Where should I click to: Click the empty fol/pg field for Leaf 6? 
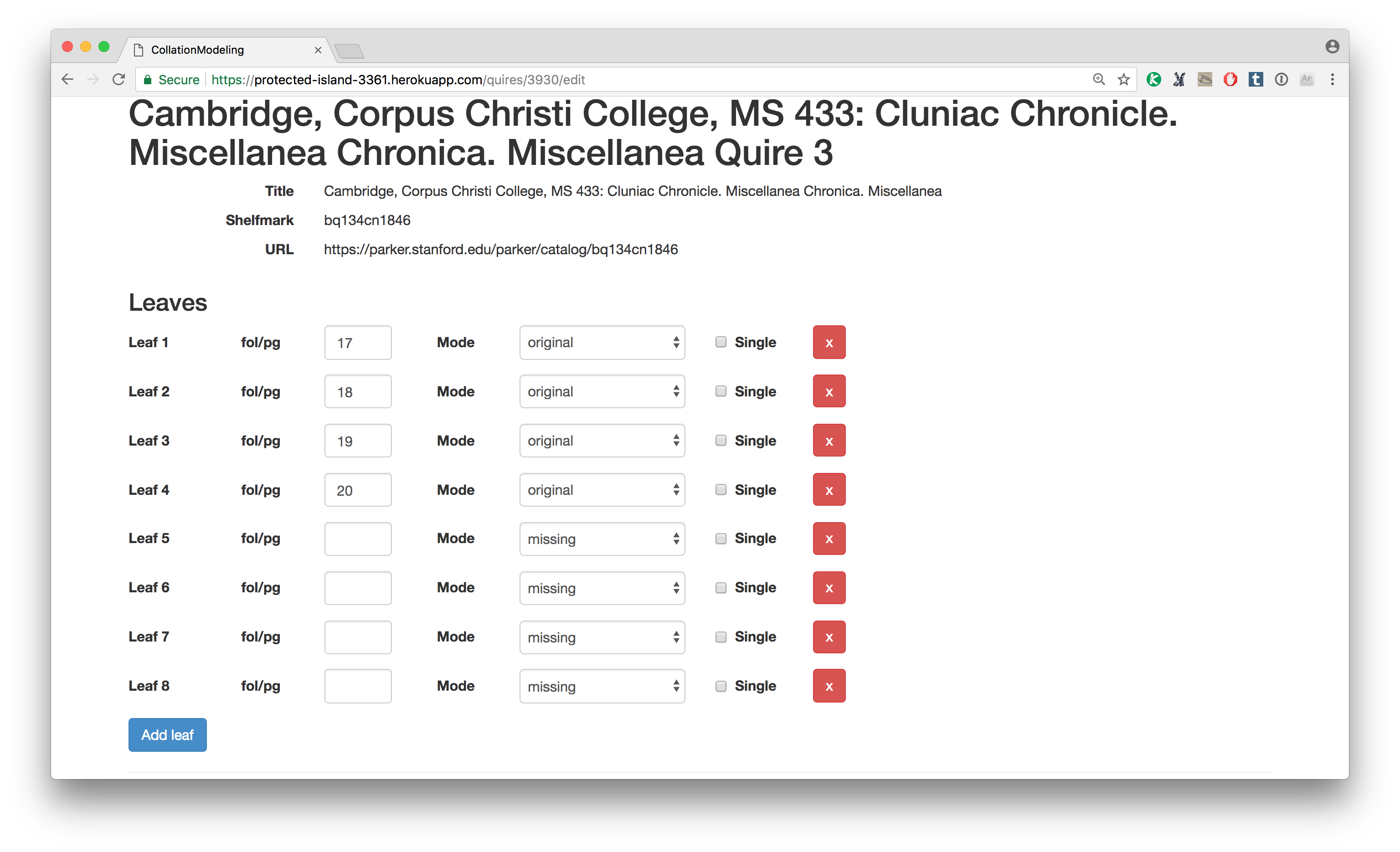pos(358,588)
